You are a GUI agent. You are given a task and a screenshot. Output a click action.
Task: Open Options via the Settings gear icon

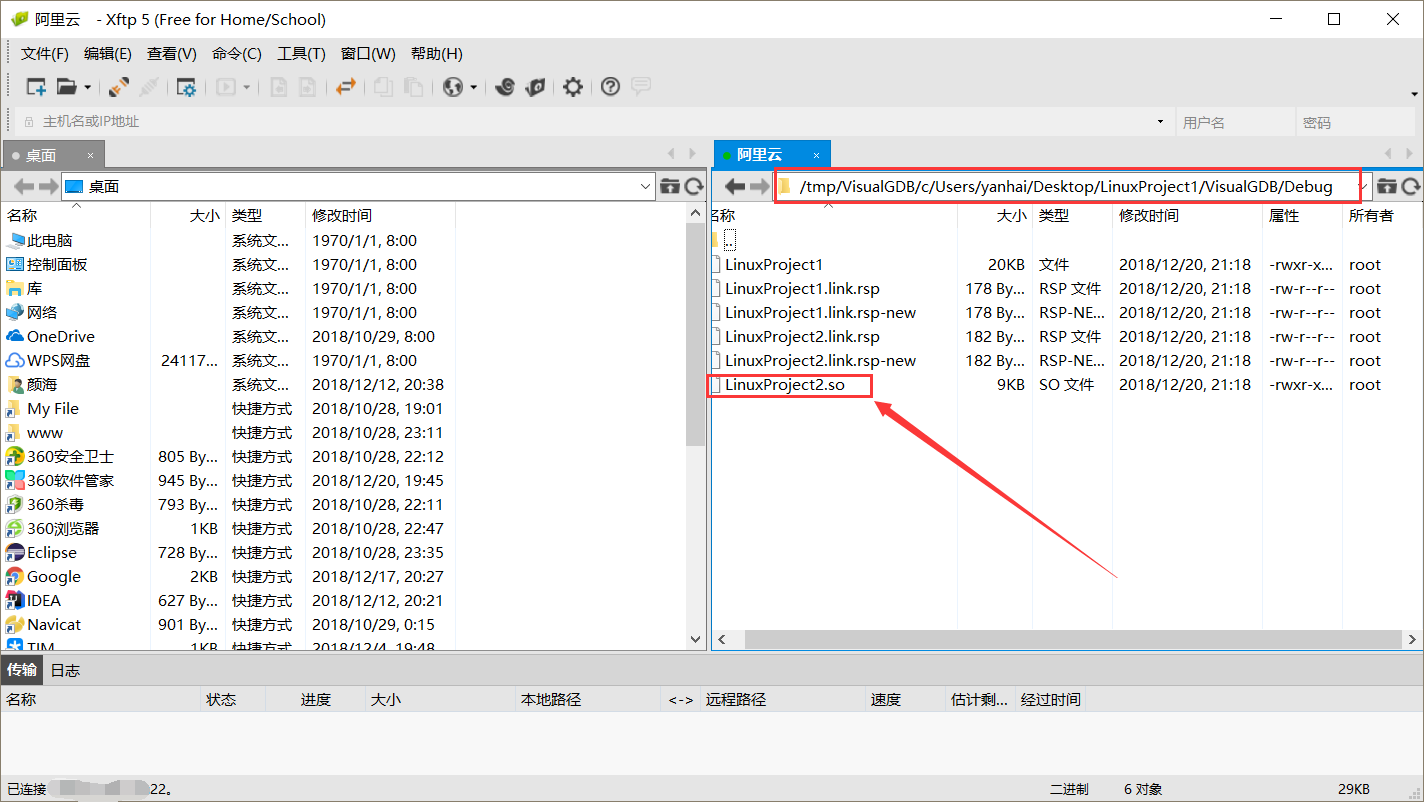[572, 87]
